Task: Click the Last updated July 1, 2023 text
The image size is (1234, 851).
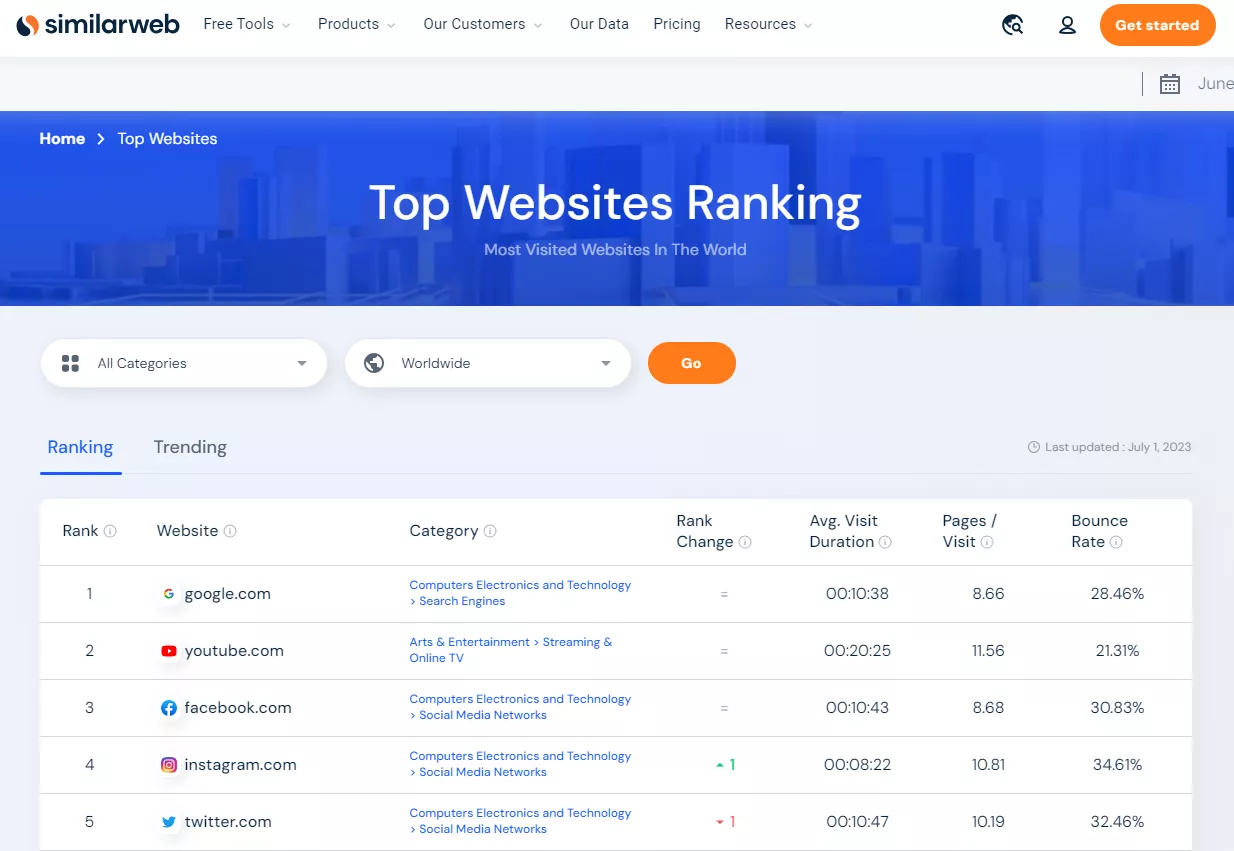Action: 1118,447
